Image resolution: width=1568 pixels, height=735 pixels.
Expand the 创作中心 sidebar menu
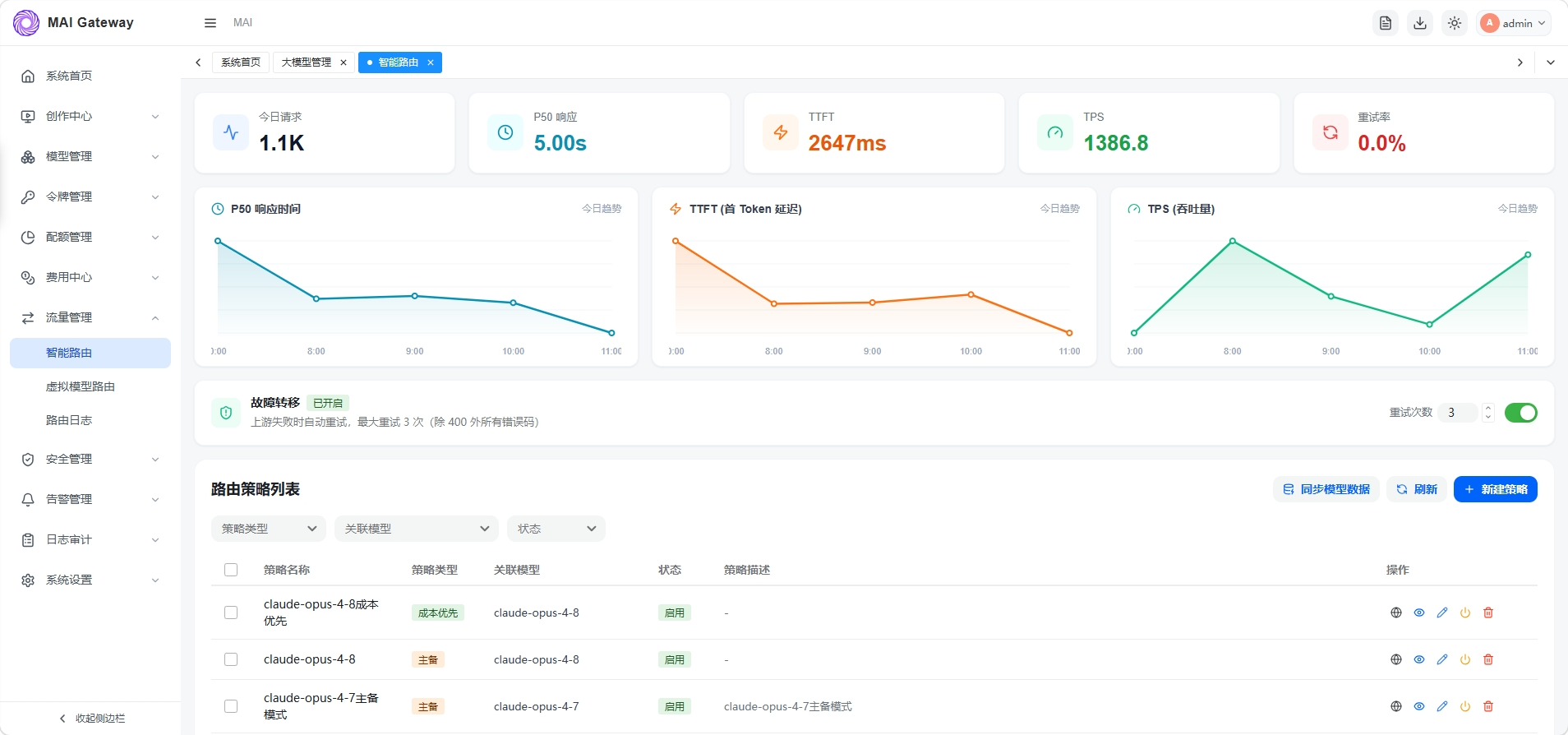pos(90,116)
